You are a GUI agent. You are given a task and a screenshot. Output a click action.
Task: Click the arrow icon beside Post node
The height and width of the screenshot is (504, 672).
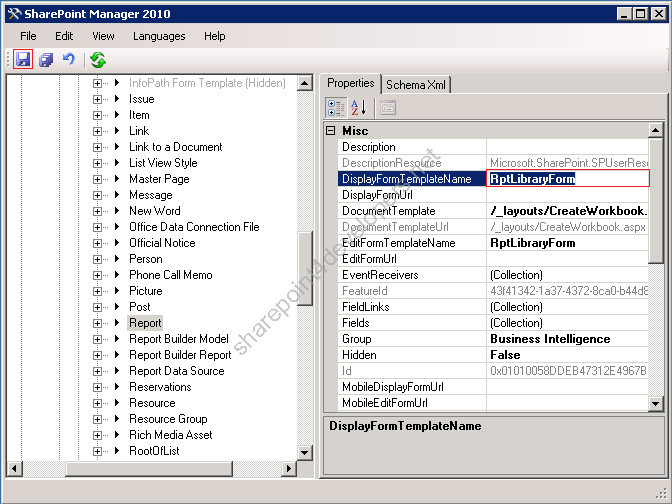point(117,306)
